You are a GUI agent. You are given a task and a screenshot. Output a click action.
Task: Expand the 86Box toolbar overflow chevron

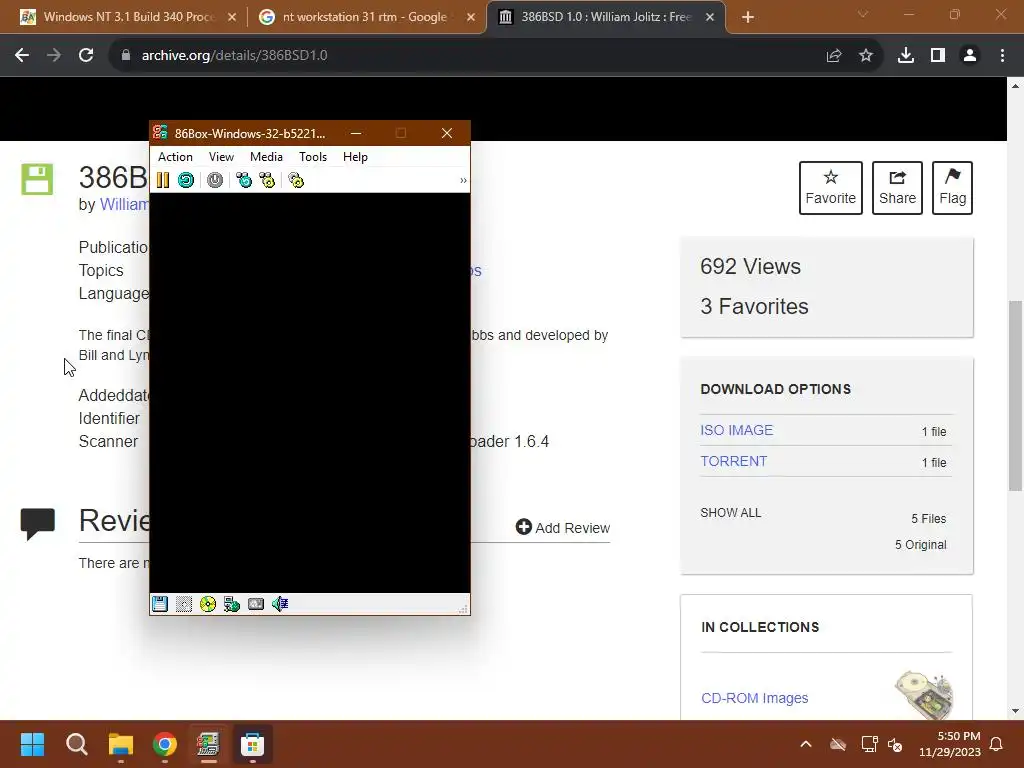pos(463,180)
